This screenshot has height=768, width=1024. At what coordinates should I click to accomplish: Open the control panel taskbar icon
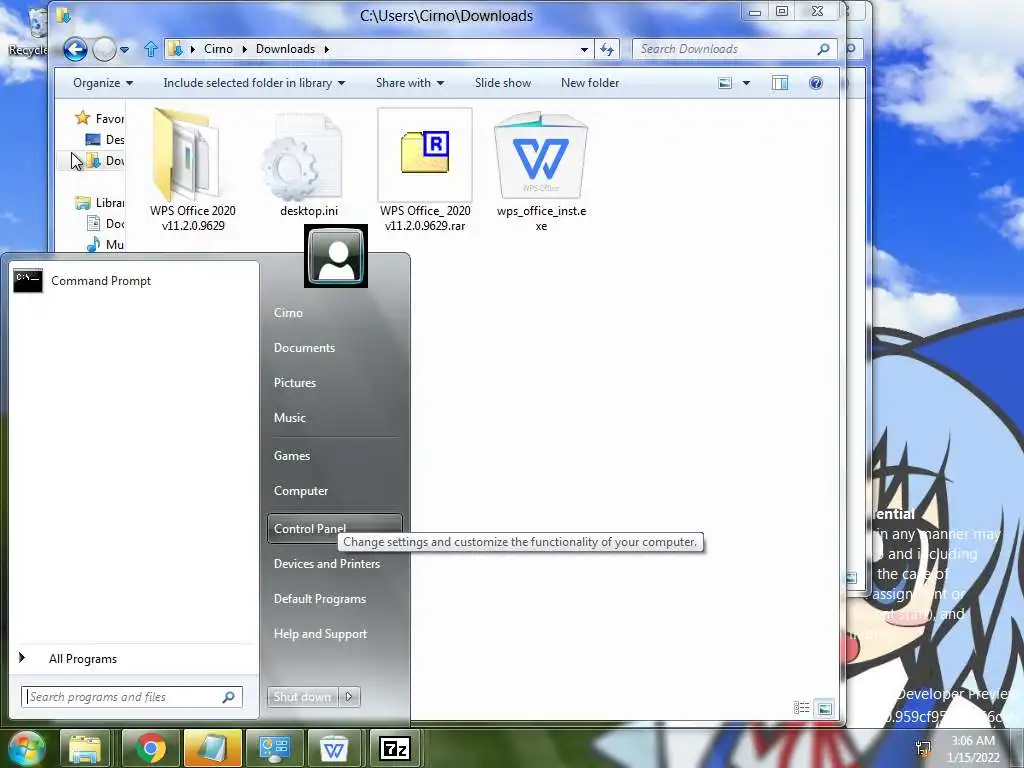tap(274, 748)
